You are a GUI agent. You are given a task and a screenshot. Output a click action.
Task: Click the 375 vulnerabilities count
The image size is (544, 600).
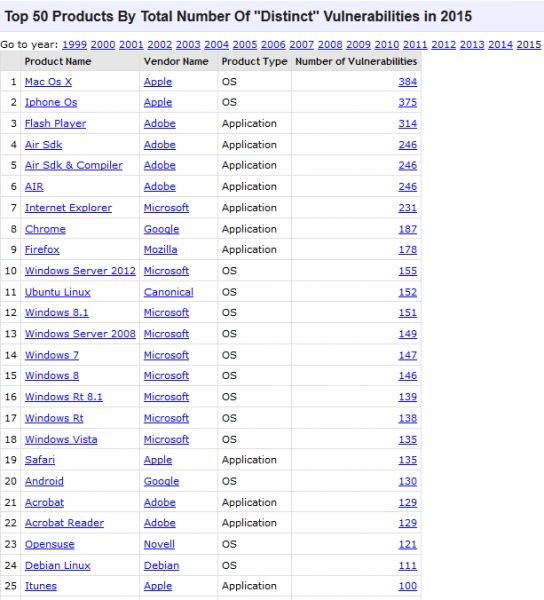[x=408, y=103]
